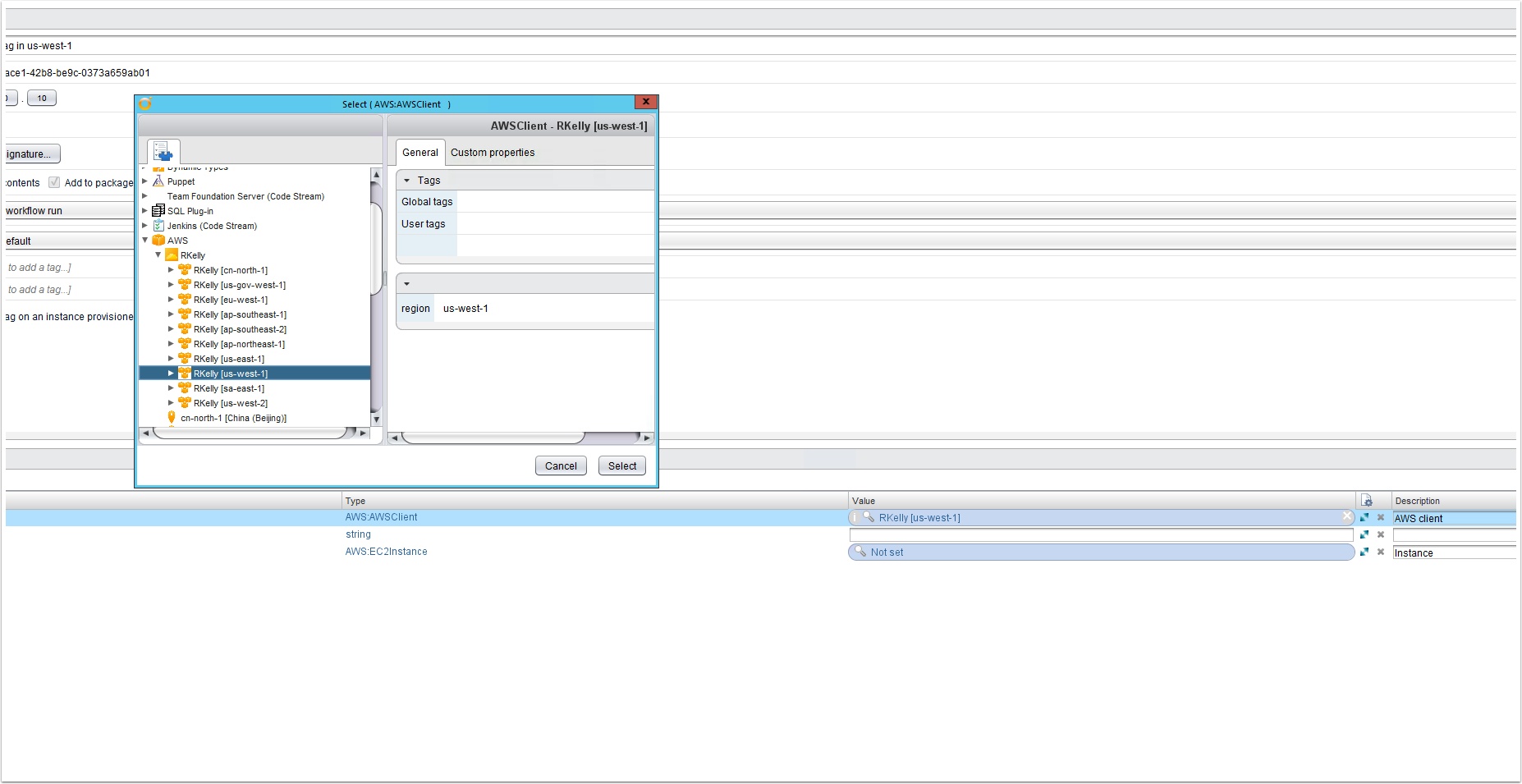Image resolution: width=1522 pixels, height=784 pixels.
Task: Click the AWS package icon in tree
Action: click(x=158, y=241)
